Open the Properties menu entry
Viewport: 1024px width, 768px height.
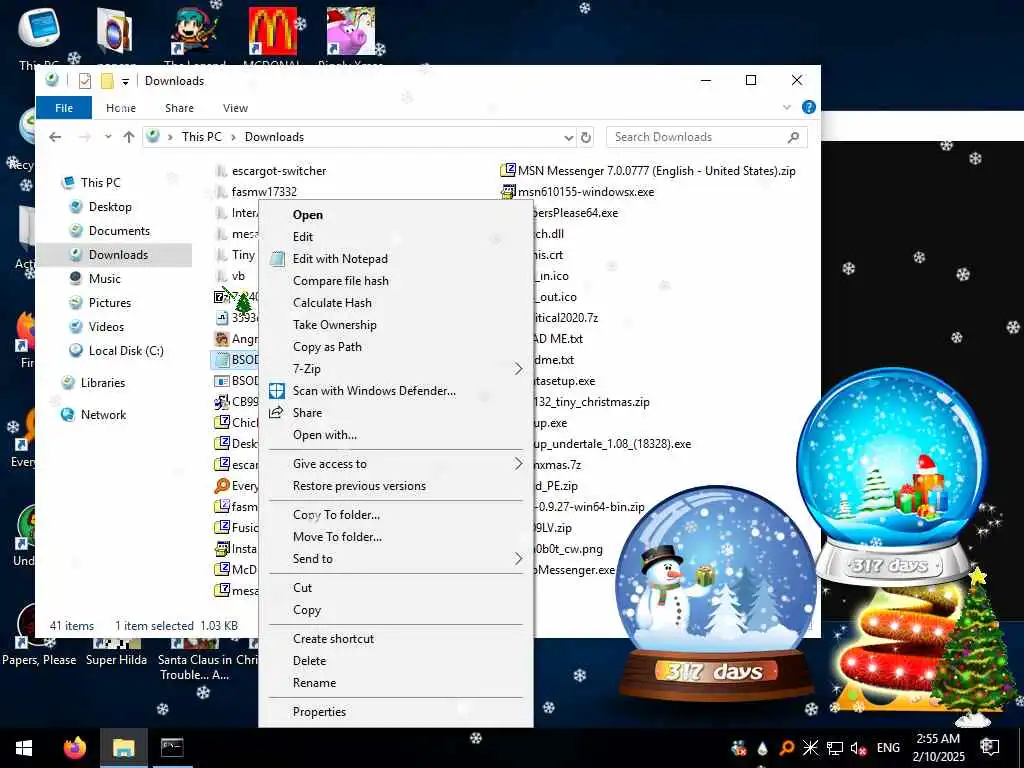click(396, 712)
